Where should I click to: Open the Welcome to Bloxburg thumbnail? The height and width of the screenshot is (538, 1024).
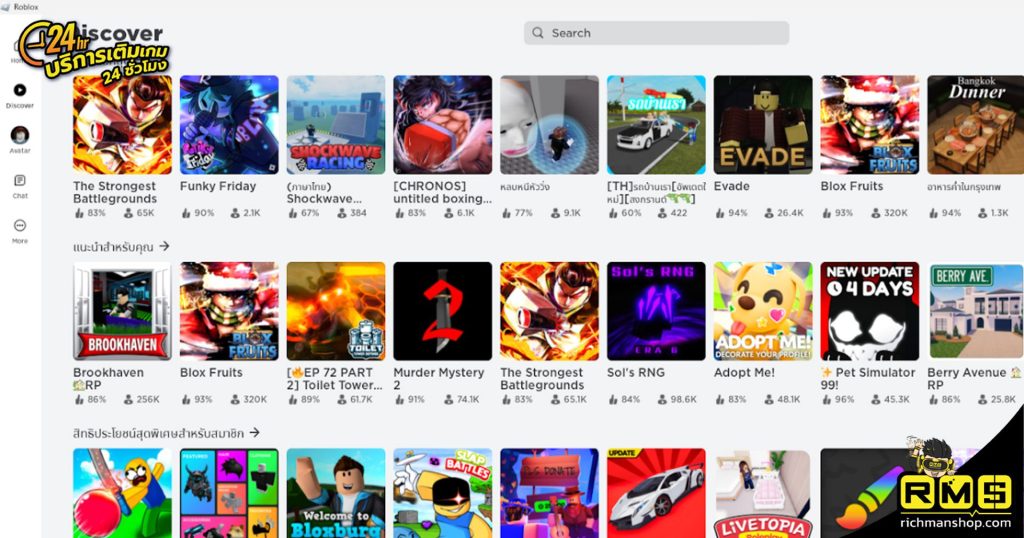336,493
